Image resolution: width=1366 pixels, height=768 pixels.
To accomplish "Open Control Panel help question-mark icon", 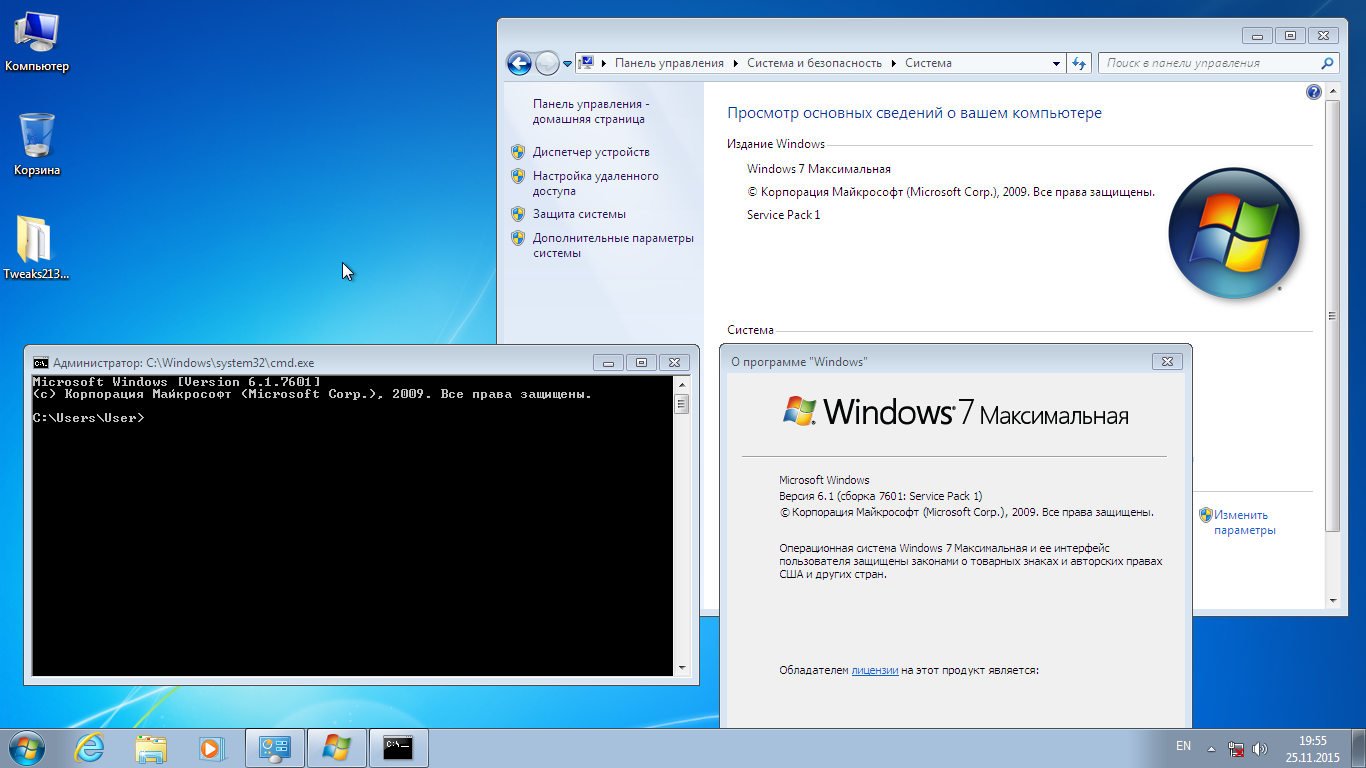I will (x=1314, y=92).
